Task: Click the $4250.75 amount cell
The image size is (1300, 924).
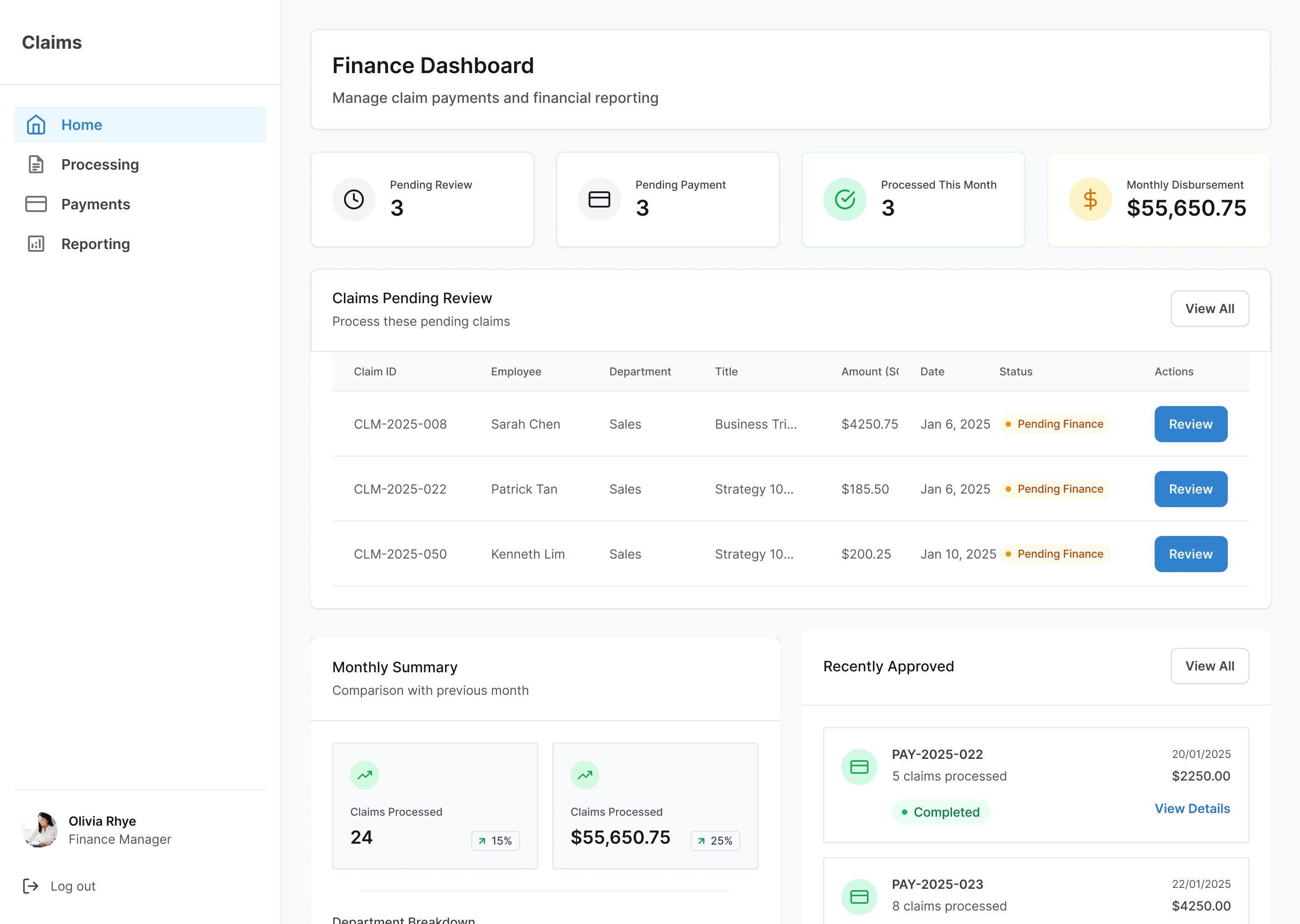Action: (870, 424)
